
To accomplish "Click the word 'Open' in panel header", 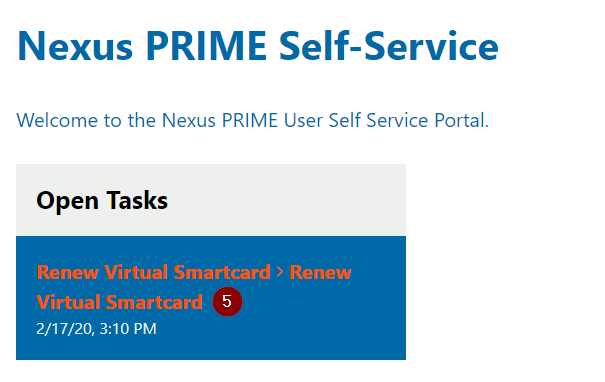I will pos(68,201).
